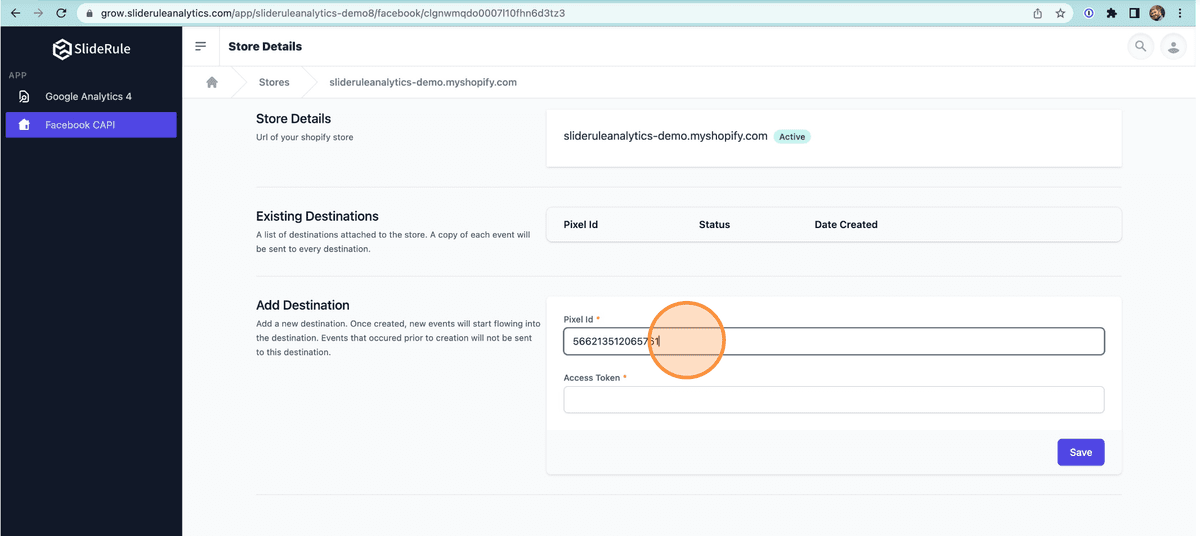The width and height of the screenshot is (1200, 536).
Task: Reload the page with refresh icon
Action: [x=62, y=13]
